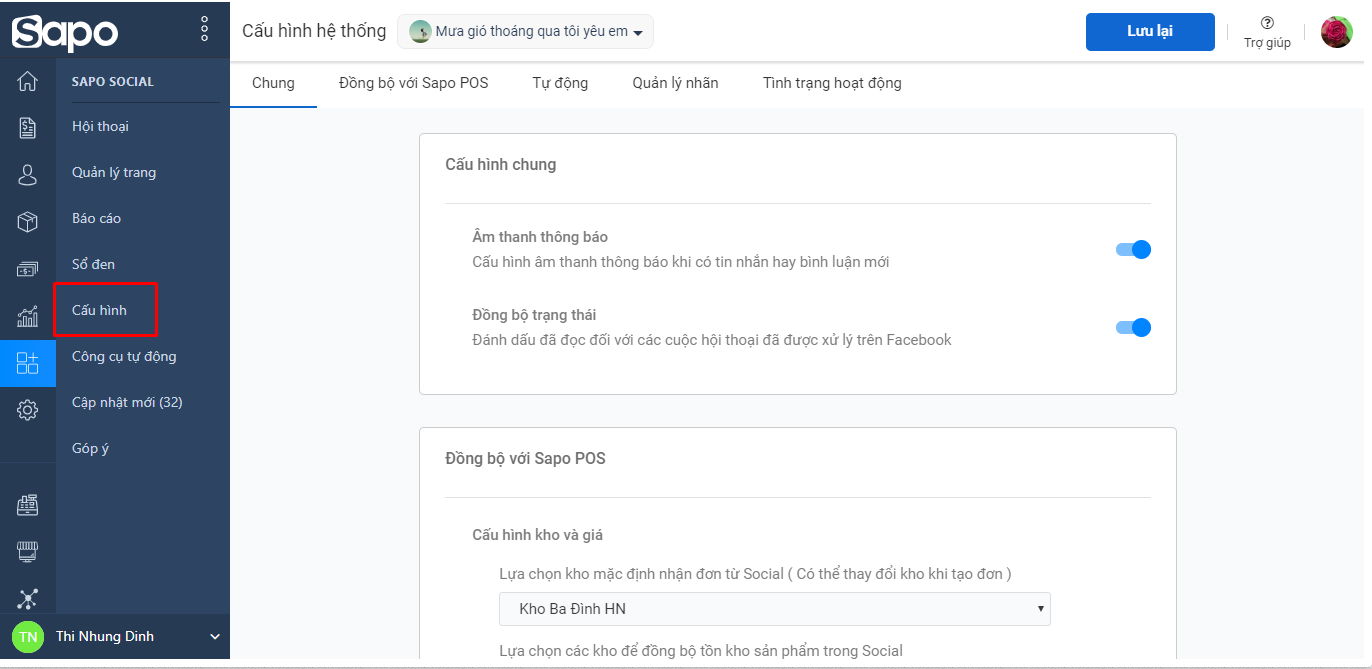
Task: Click the Lưu lại save button
Action: [x=1150, y=32]
